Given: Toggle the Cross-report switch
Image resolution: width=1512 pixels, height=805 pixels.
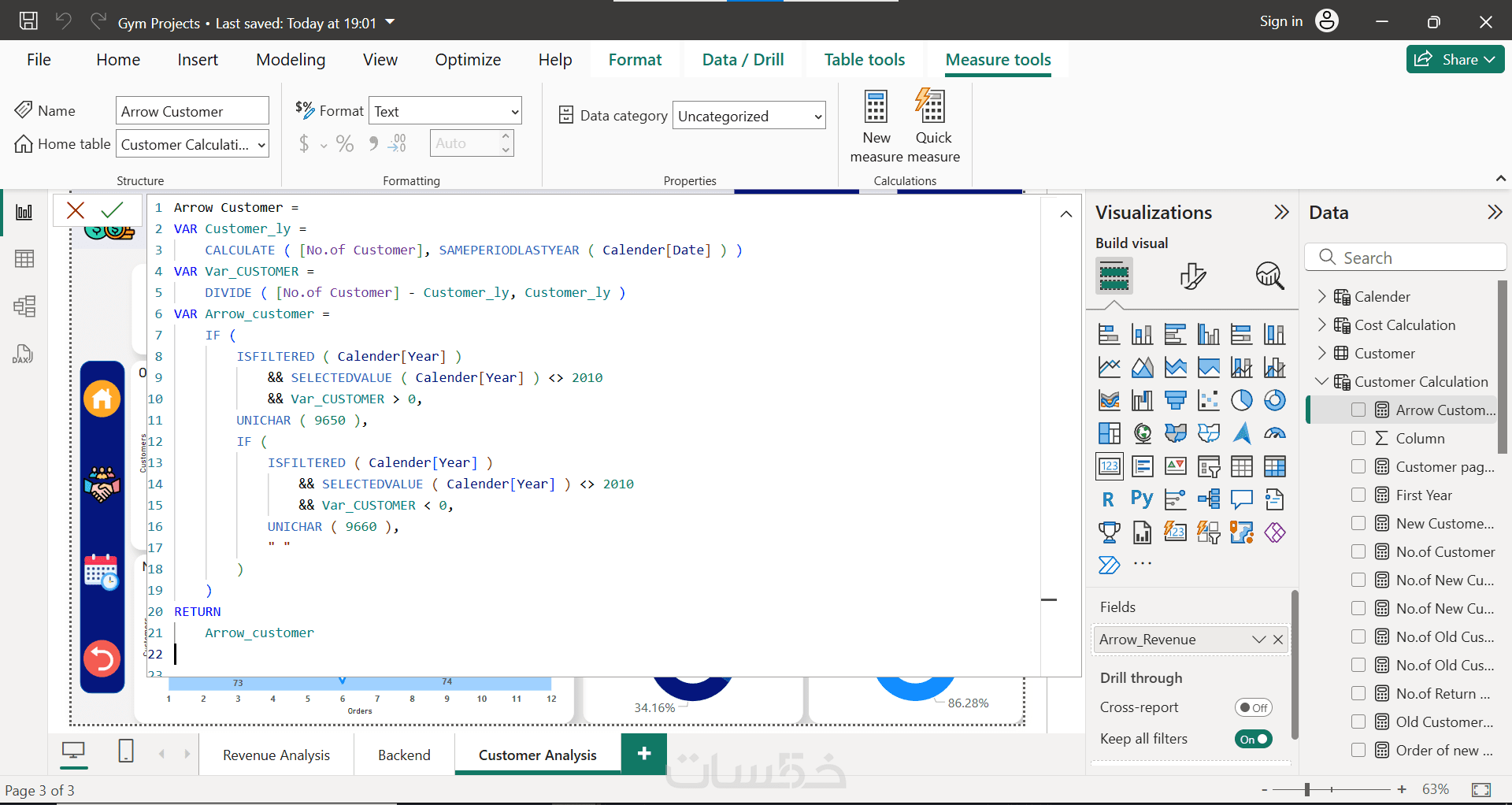Looking at the screenshot, I should tap(1253, 707).
